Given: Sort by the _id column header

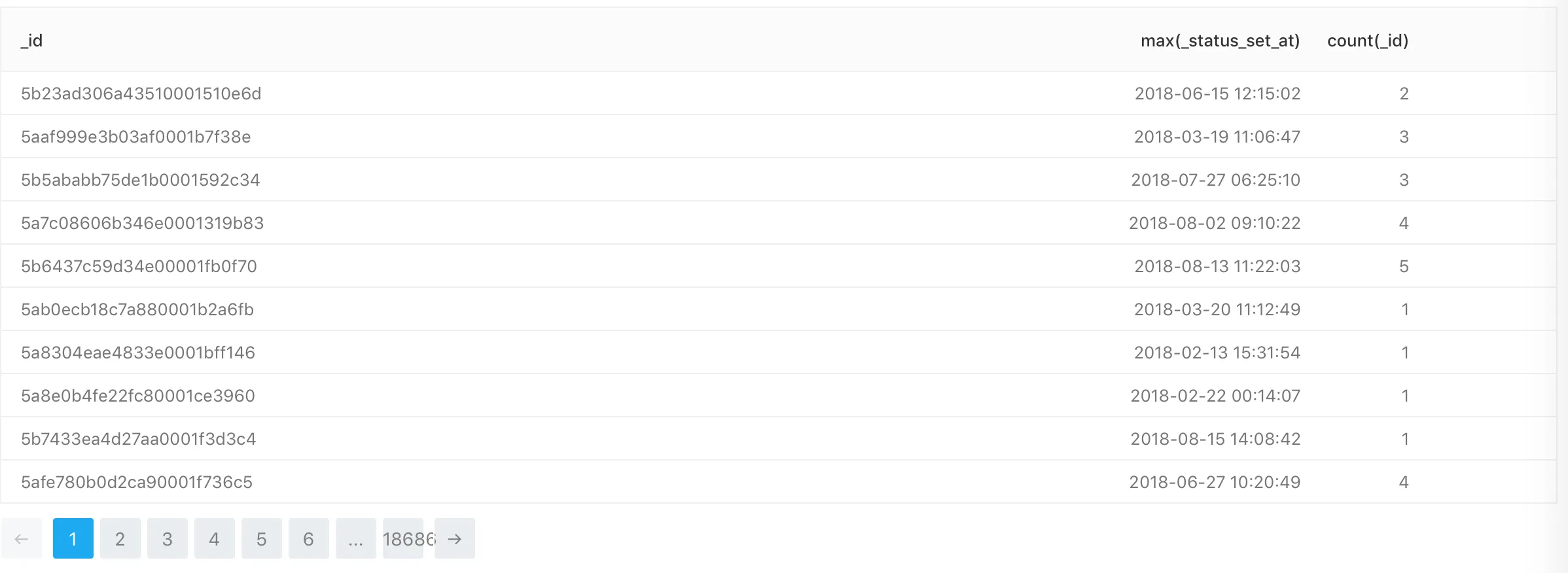Looking at the screenshot, I should (31, 41).
